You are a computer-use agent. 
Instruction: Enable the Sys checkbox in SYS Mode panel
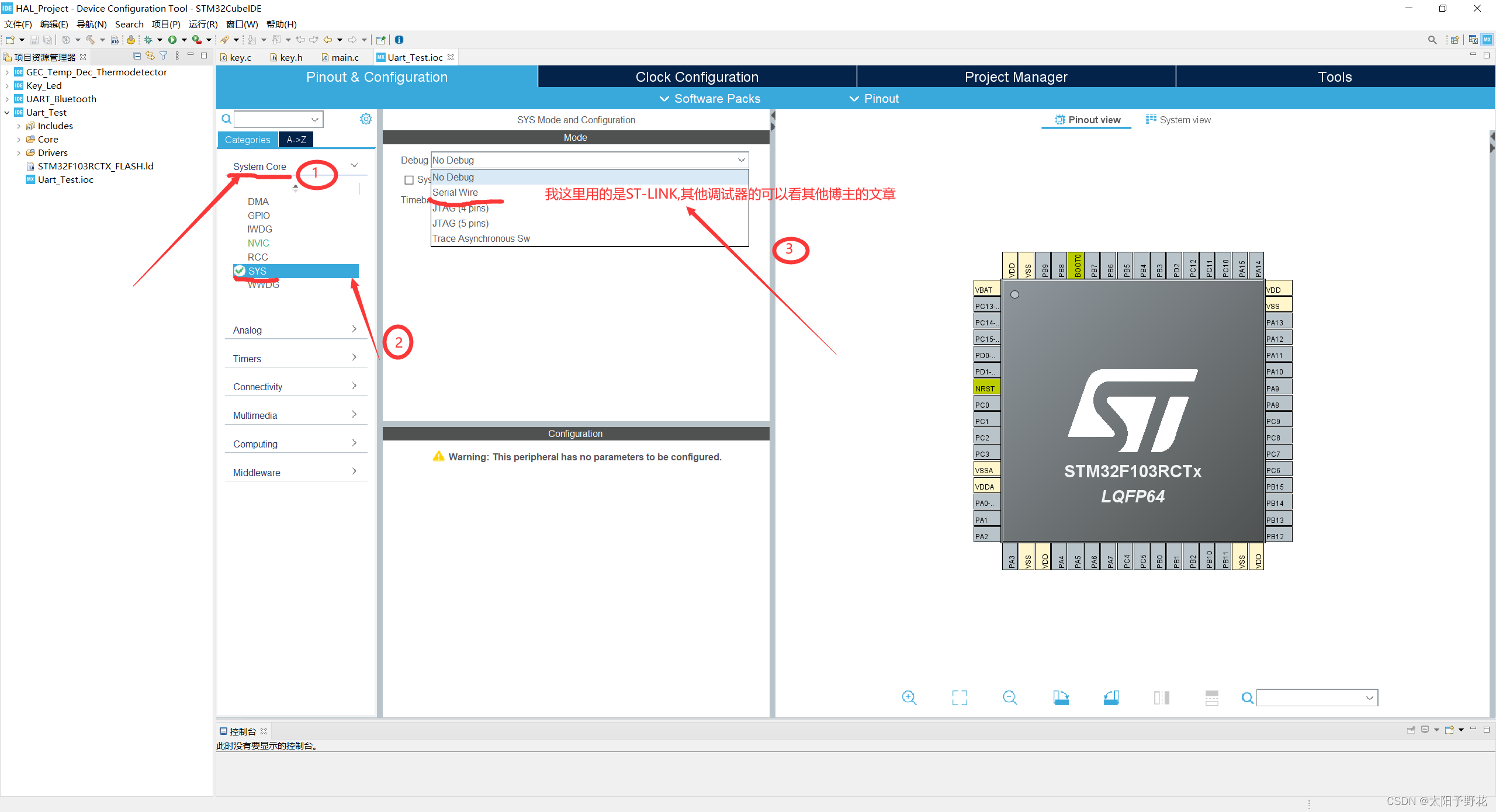point(409,179)
